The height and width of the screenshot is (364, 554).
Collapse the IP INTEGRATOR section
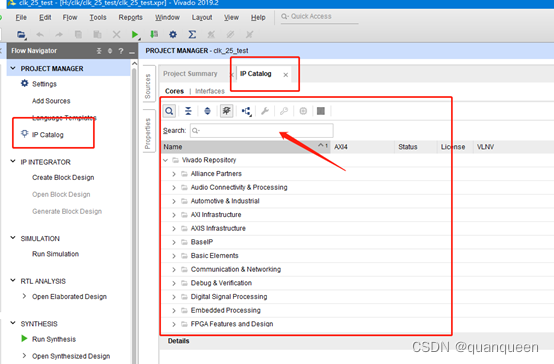pos(13,162)
